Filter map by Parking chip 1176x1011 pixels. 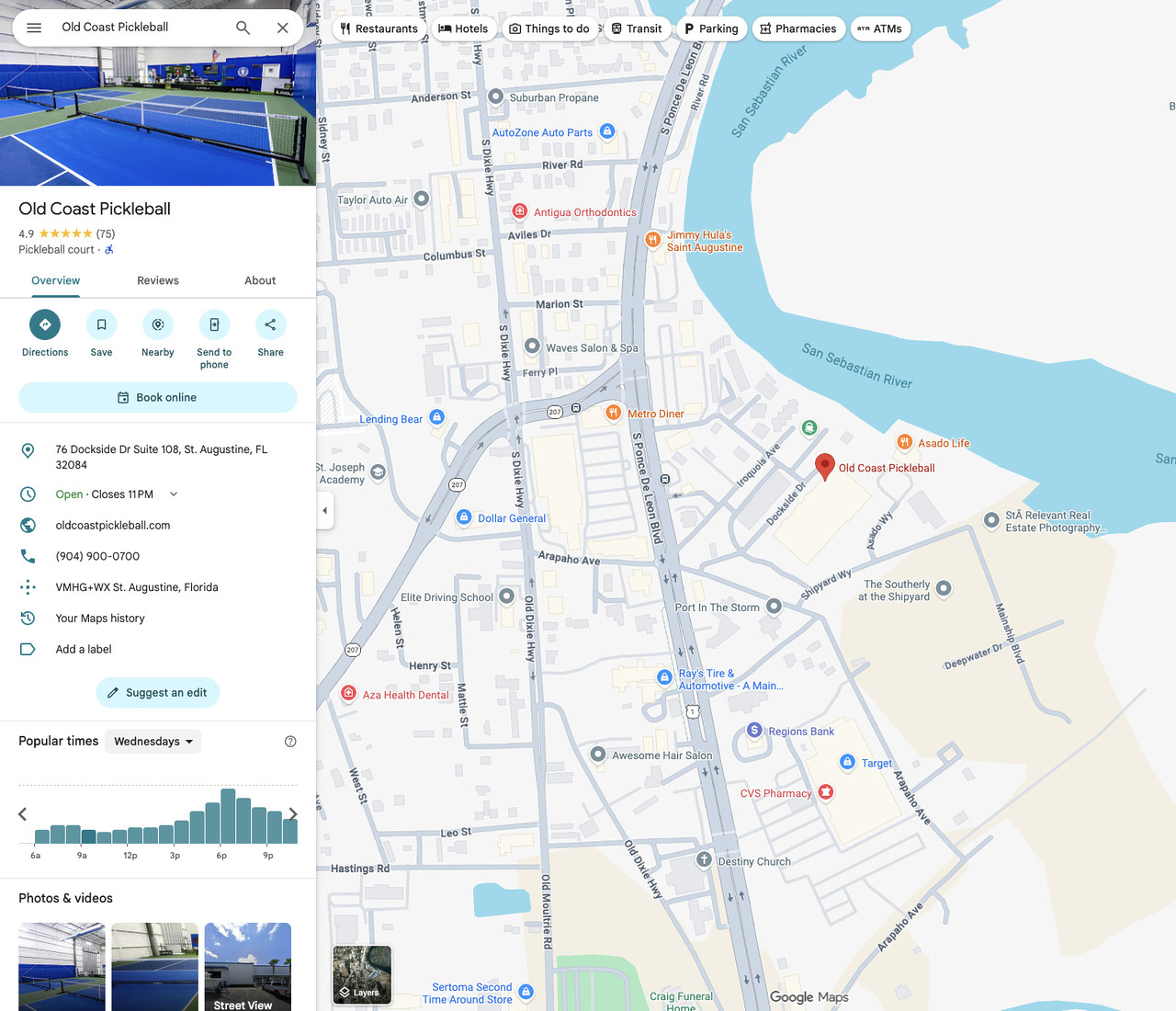[x=711, y=28]
